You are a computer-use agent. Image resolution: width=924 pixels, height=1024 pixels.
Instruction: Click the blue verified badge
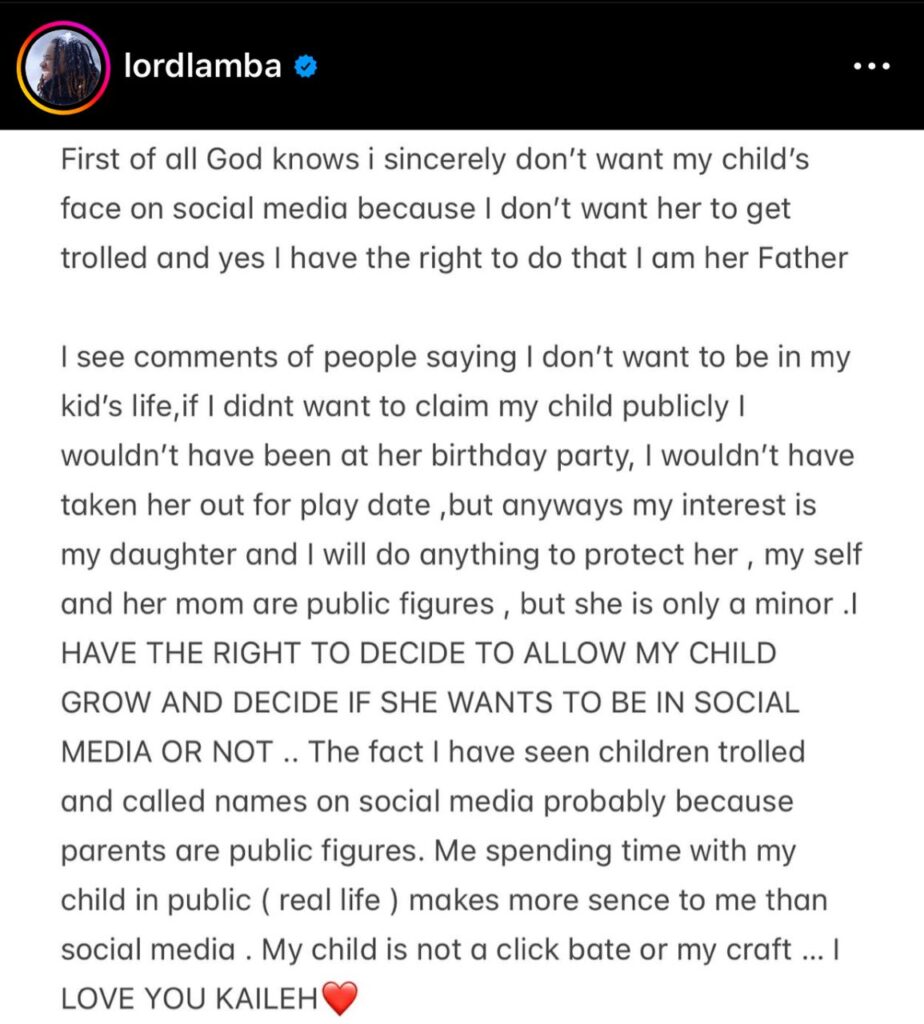306,66
